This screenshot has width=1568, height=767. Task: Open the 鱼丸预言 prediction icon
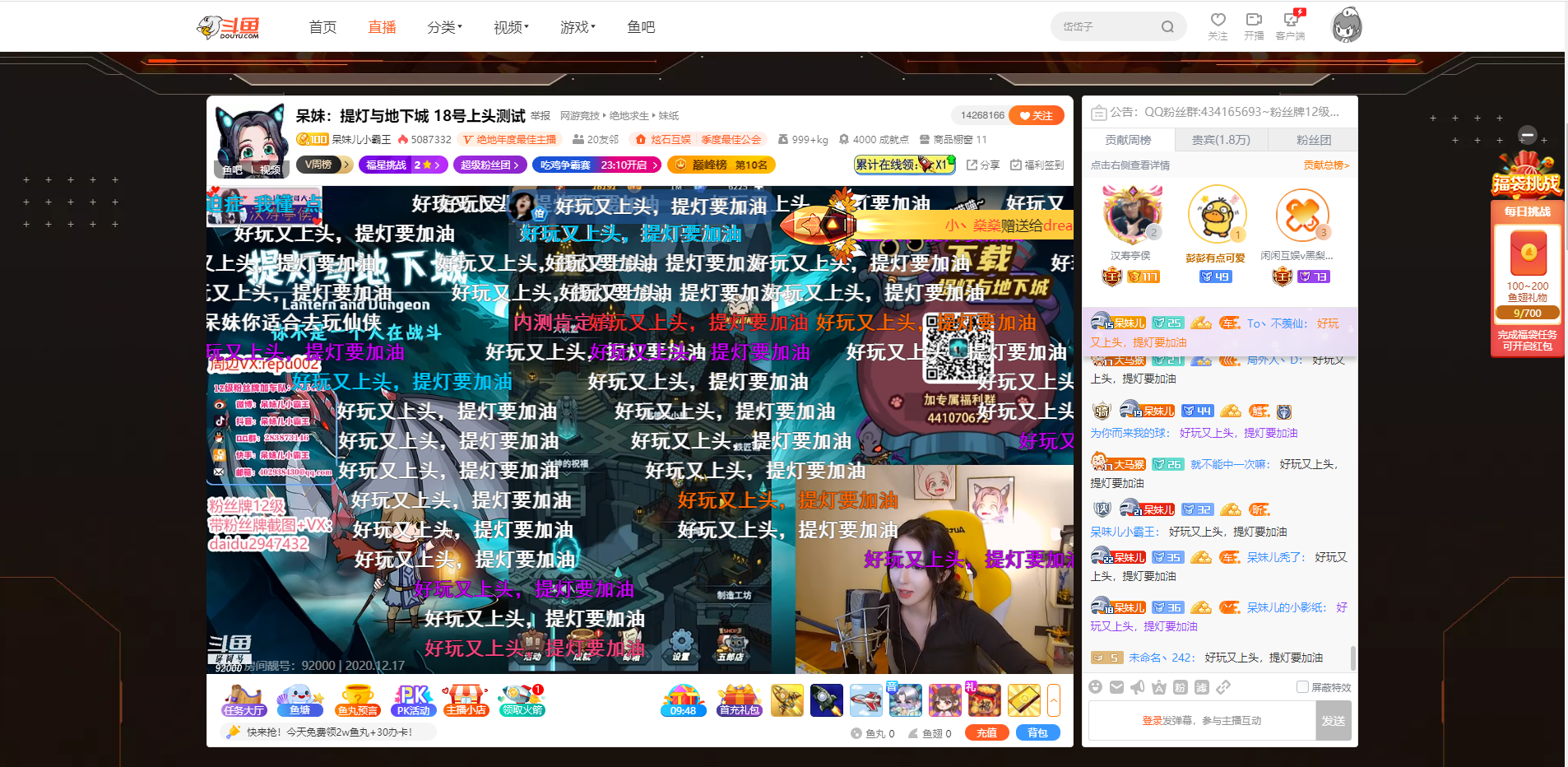[x=357, y=700]
